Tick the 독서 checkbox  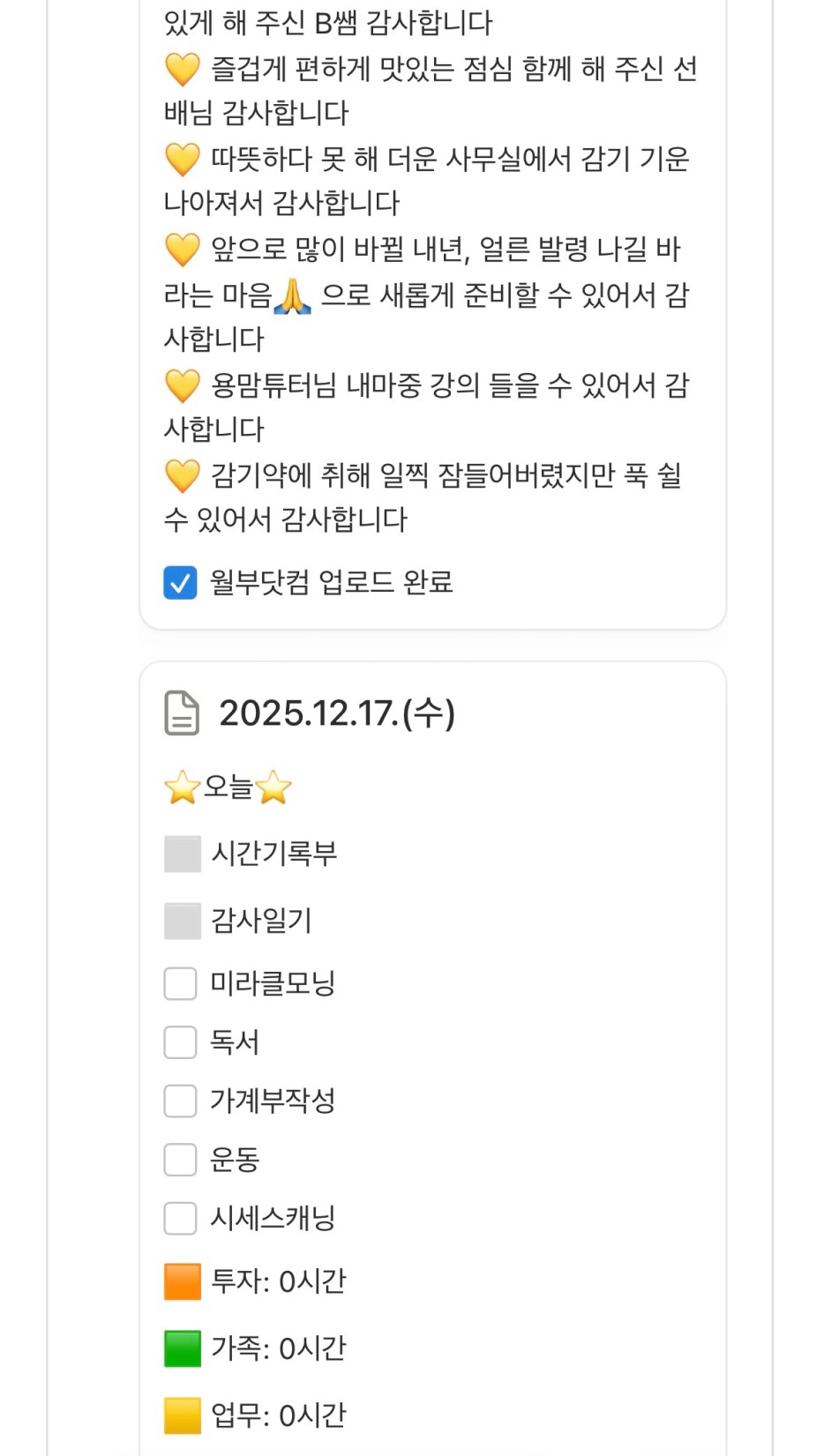[181, 1042]
